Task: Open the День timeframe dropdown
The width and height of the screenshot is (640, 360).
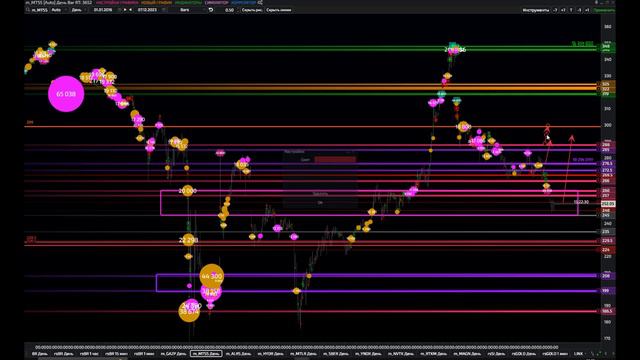Action: point(78,10)
